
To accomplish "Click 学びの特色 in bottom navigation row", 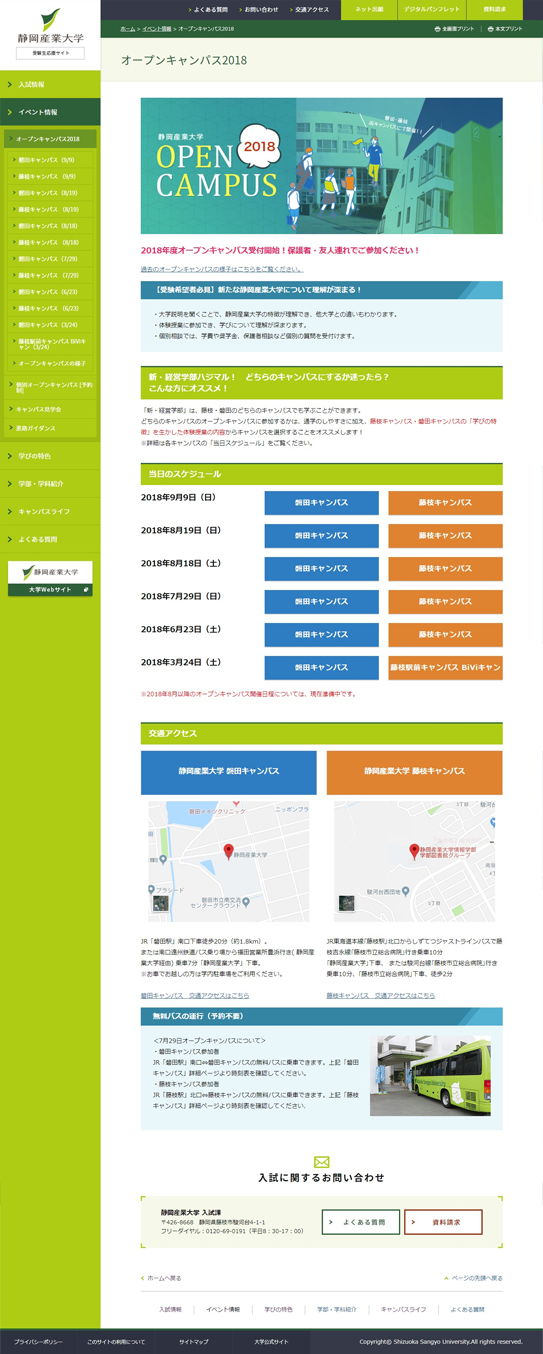I will pyautogui.click(x=278, y=1309).
